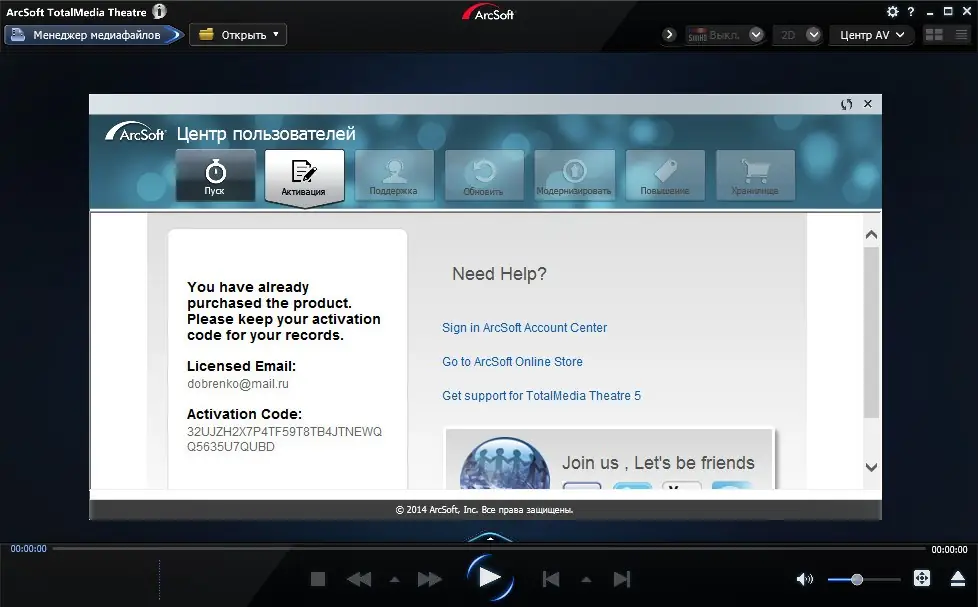Select the Модернизировать tab
Viewport: 978px width, 607px height.
point(574,175)
